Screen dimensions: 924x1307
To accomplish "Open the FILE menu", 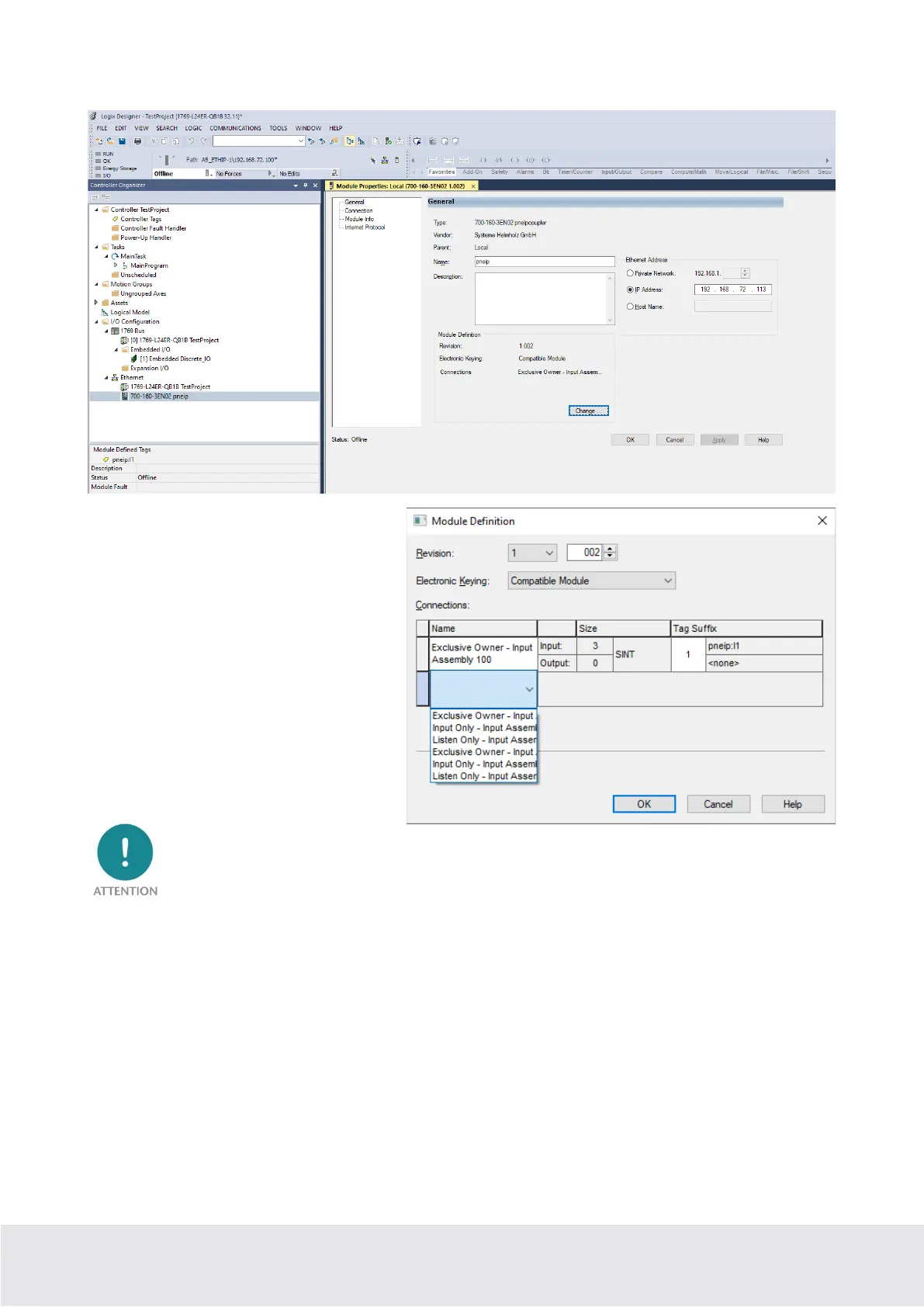I will click(x=102, y=128).
